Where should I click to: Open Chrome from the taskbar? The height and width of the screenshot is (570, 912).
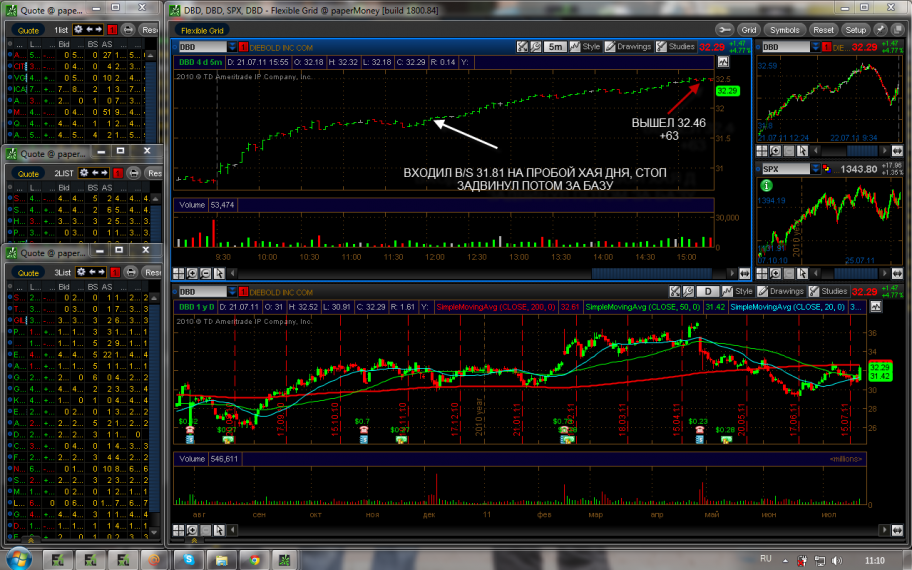pyautogui.click(x=254, y=560)
